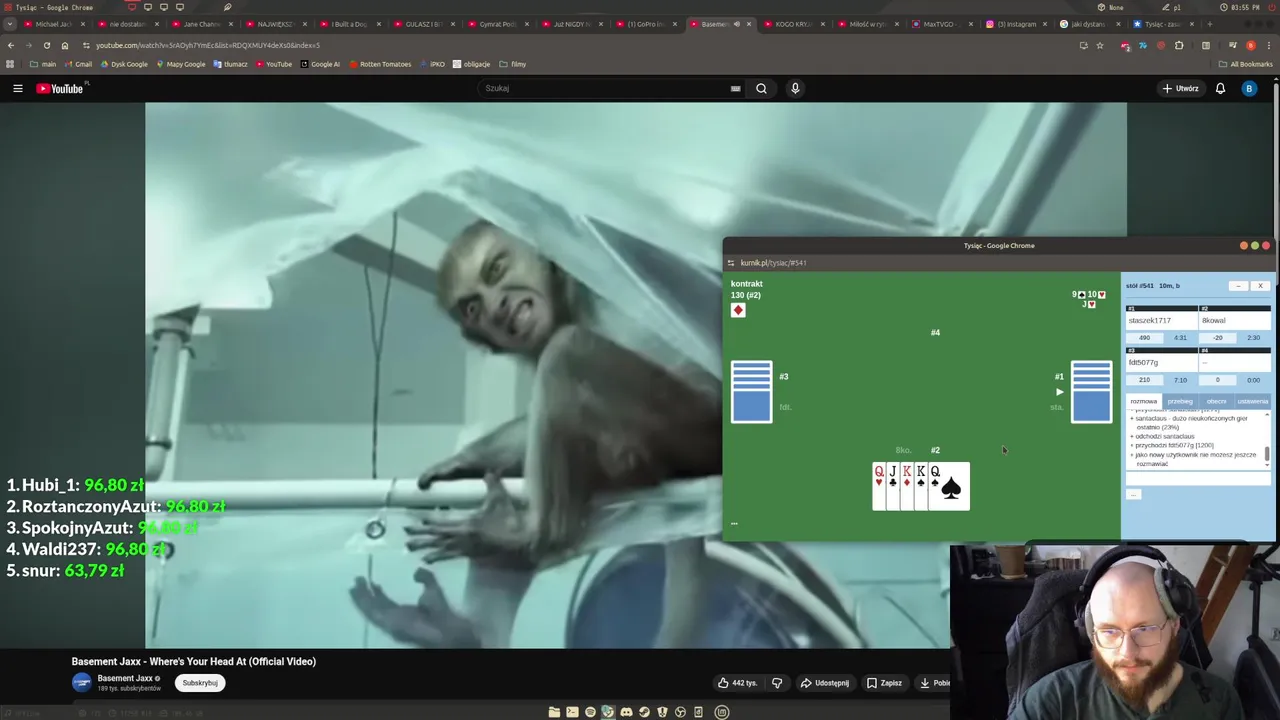The width and height of the screenshot is (1280, 720).
Task: Switch to the Michael Jackson browser tab
Action: pos(54,24)
